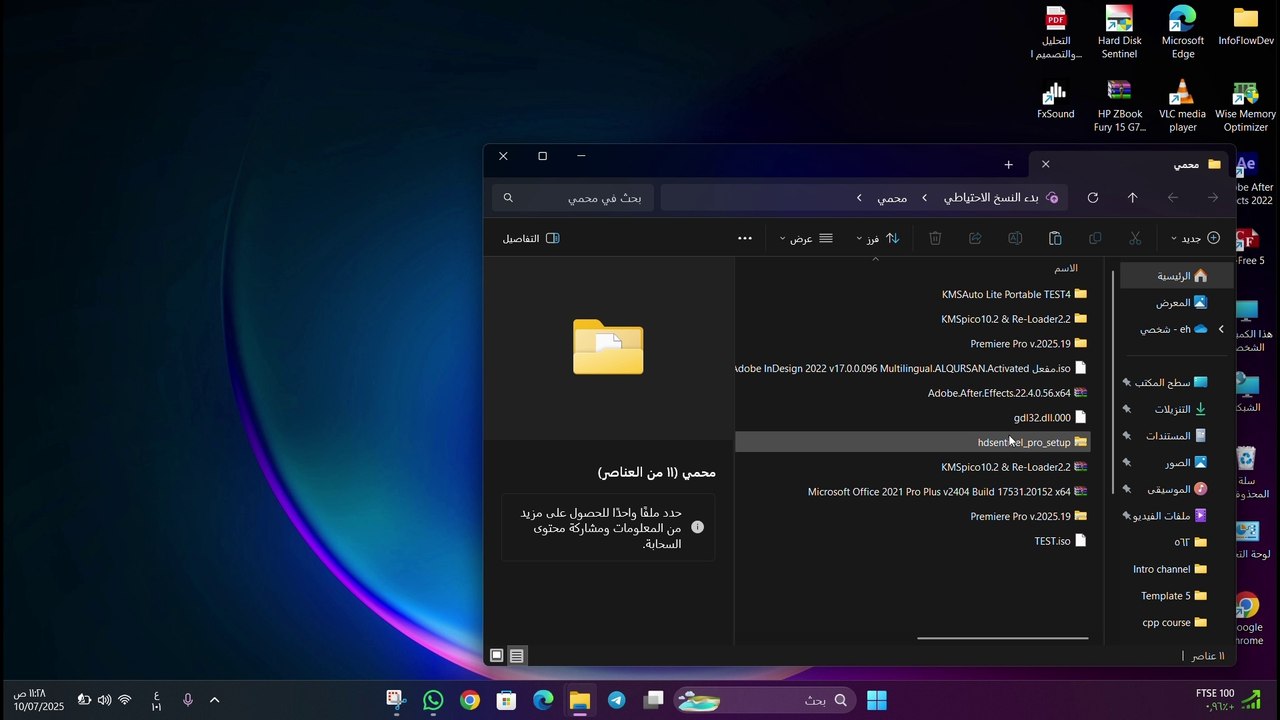Show hidden tray icons chevron

click(x=214, y=700)
